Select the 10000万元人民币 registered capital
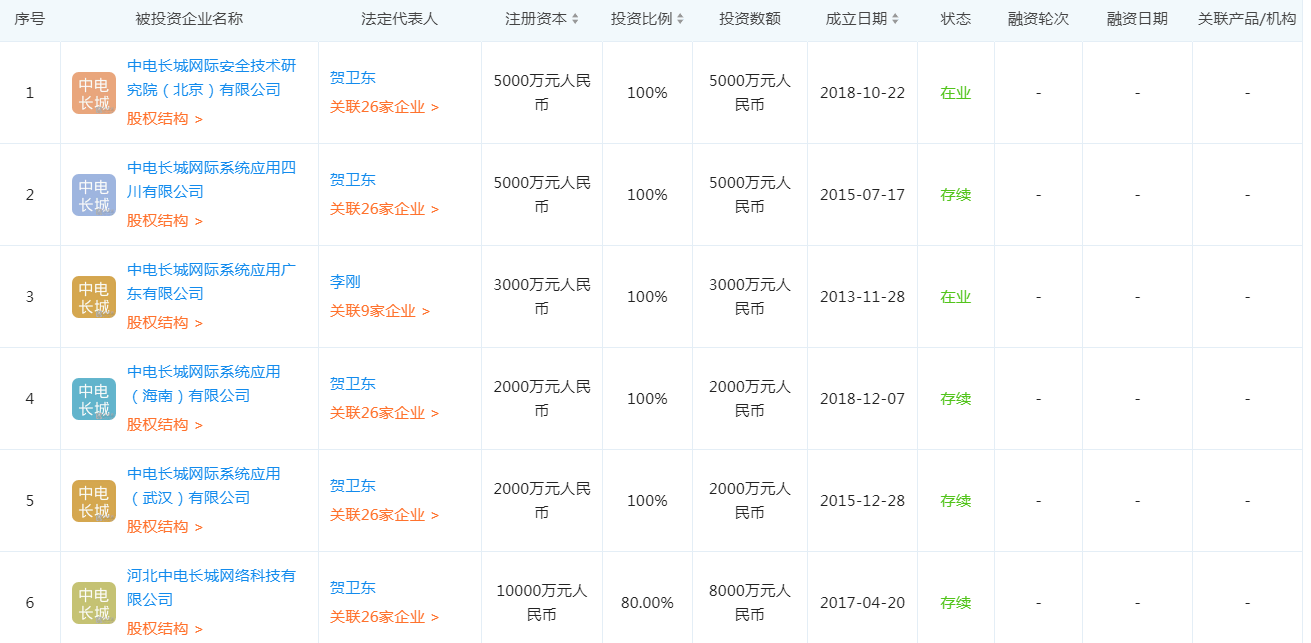The width and height of the screenshot is (1311, 643). click(x=542, y=603)
